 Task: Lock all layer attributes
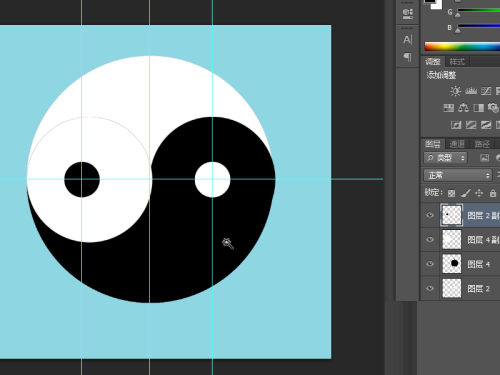coord(493,193)
